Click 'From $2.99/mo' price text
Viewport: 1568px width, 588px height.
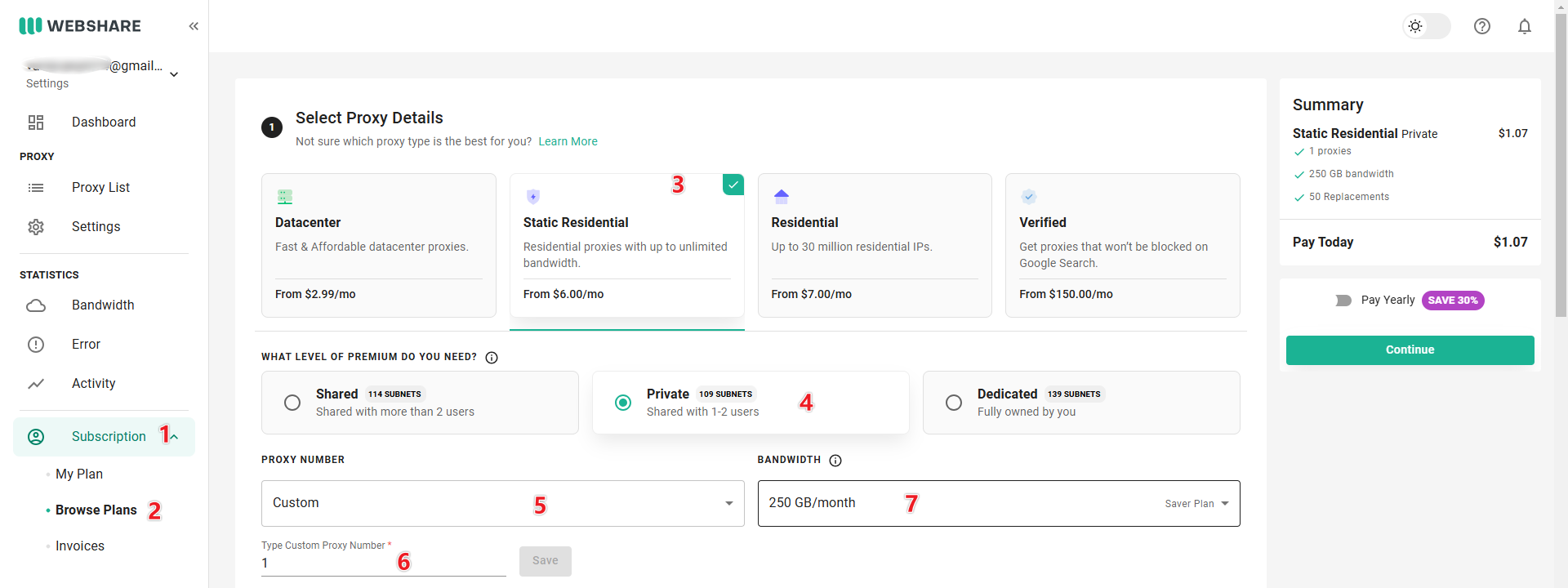315,295
